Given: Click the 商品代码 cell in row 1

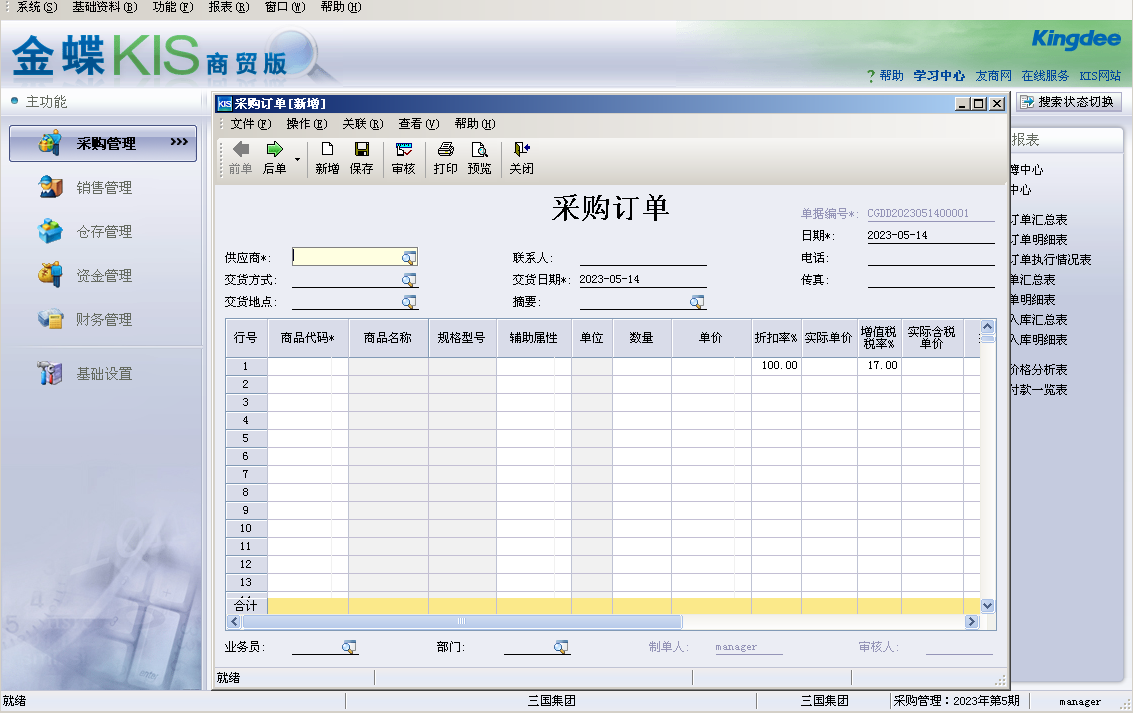Looking at the screenshot, I should point(308,366).
